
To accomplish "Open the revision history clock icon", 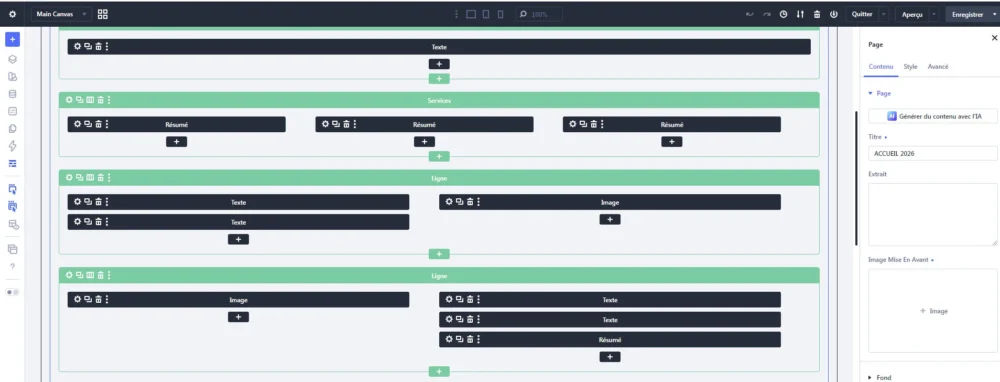I will click(783, 14).
